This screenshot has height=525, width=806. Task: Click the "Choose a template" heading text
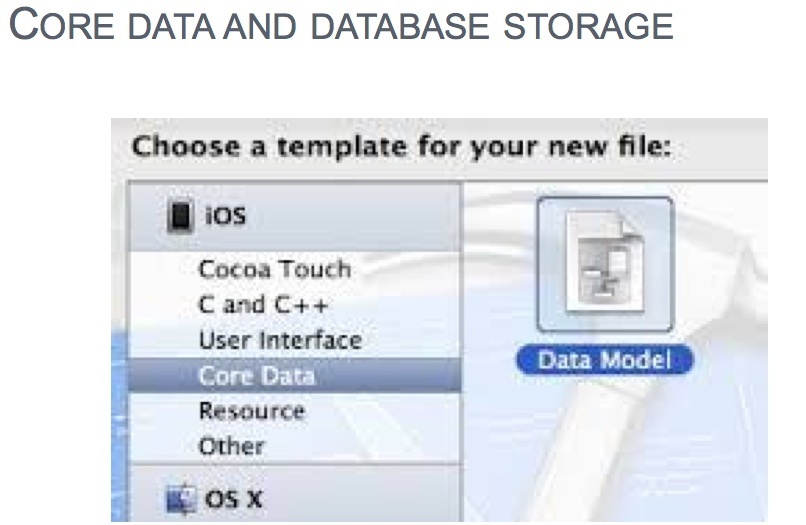[x=400, y=148]
